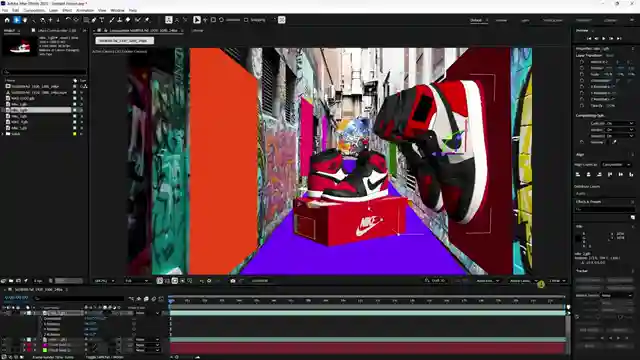Take a snapshot with the viewer camera icon
The height and width of the screenshot is (360, 640).
coord(233,281)
